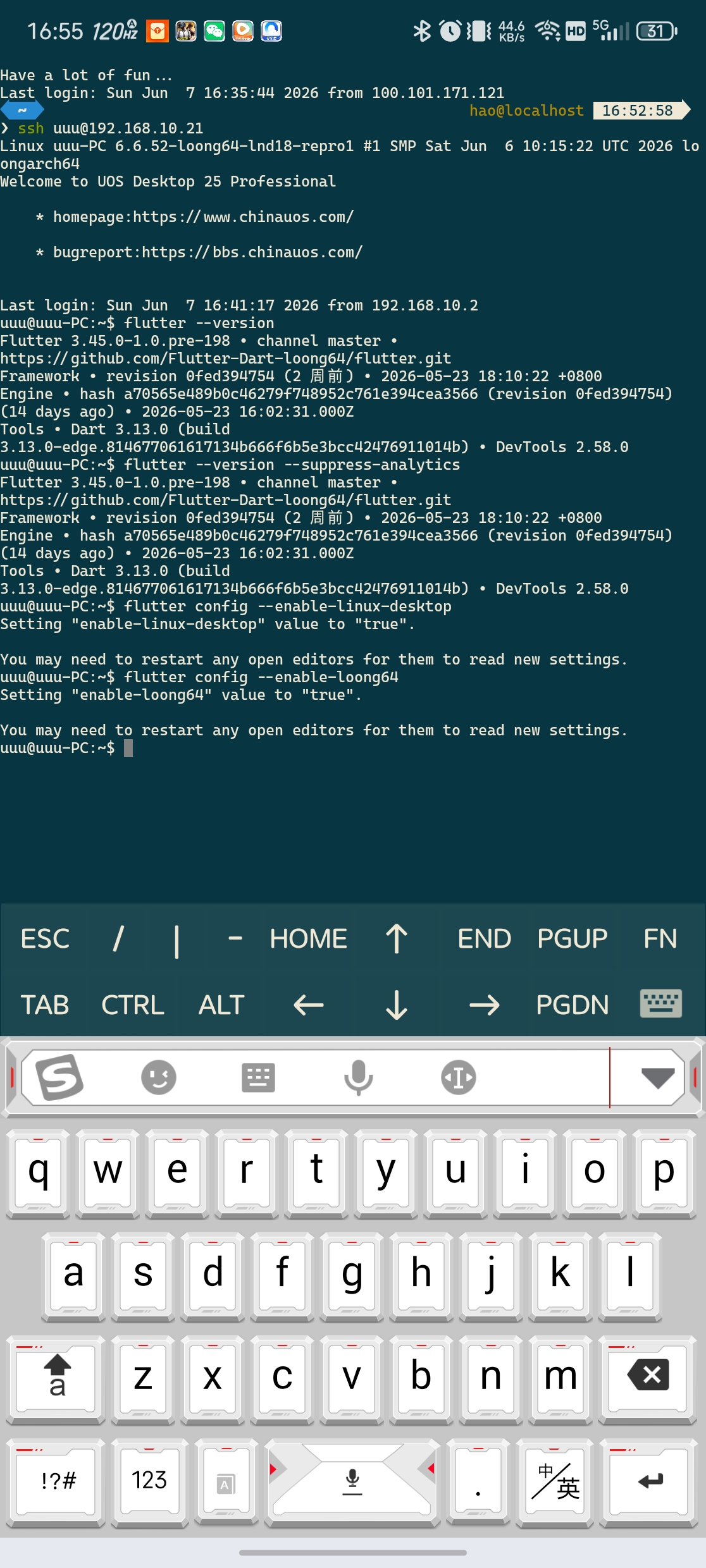Toggle the ALT modifier key
The width and height of the screenshot is (706, 1568).
click(x=221, y=1005)
